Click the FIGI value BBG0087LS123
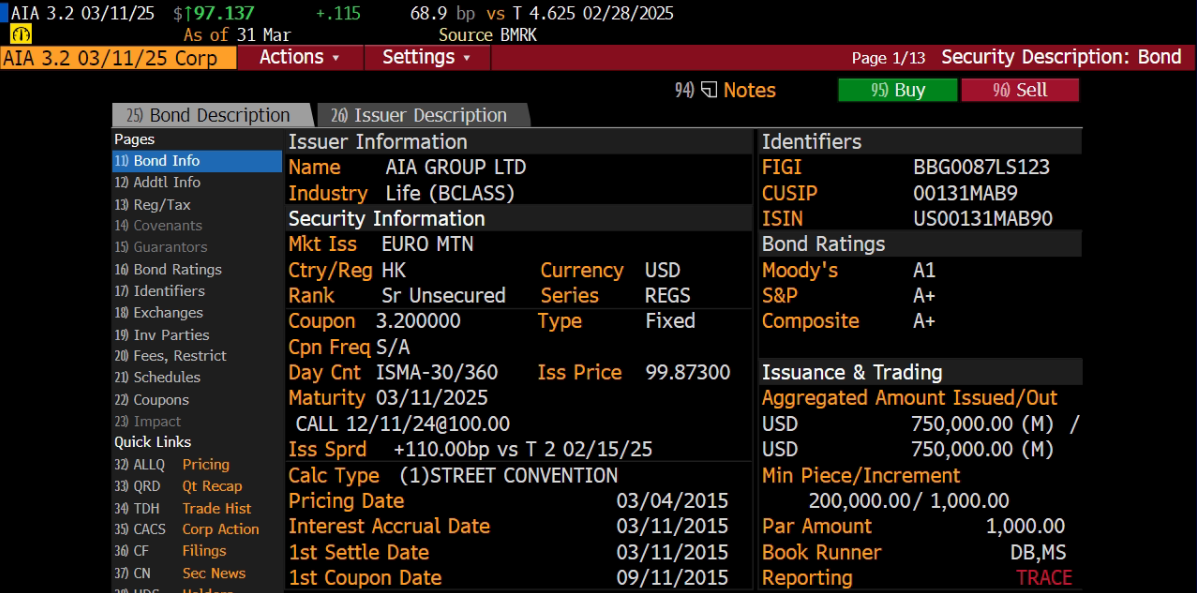 982,167
